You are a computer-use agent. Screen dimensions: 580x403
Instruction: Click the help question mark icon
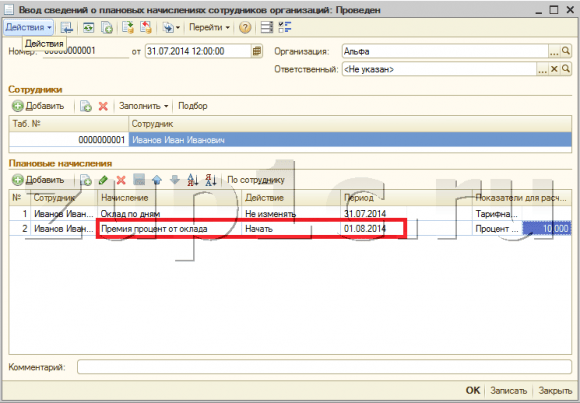click(x=245, y=28)
